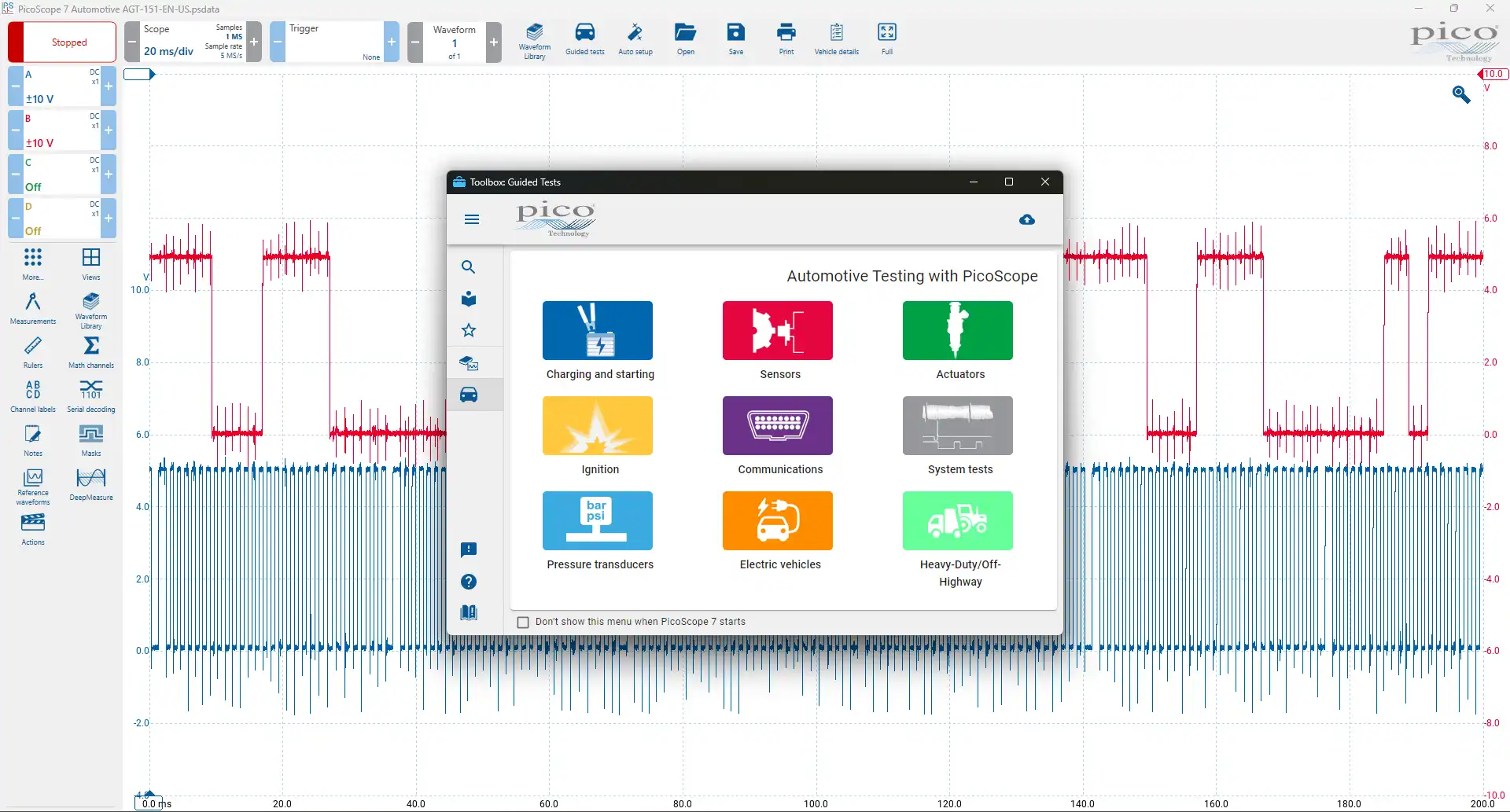Viewport: 1510px width, 812px height.
Task: Click the Stopped capture button
Action: pos(62,42)
